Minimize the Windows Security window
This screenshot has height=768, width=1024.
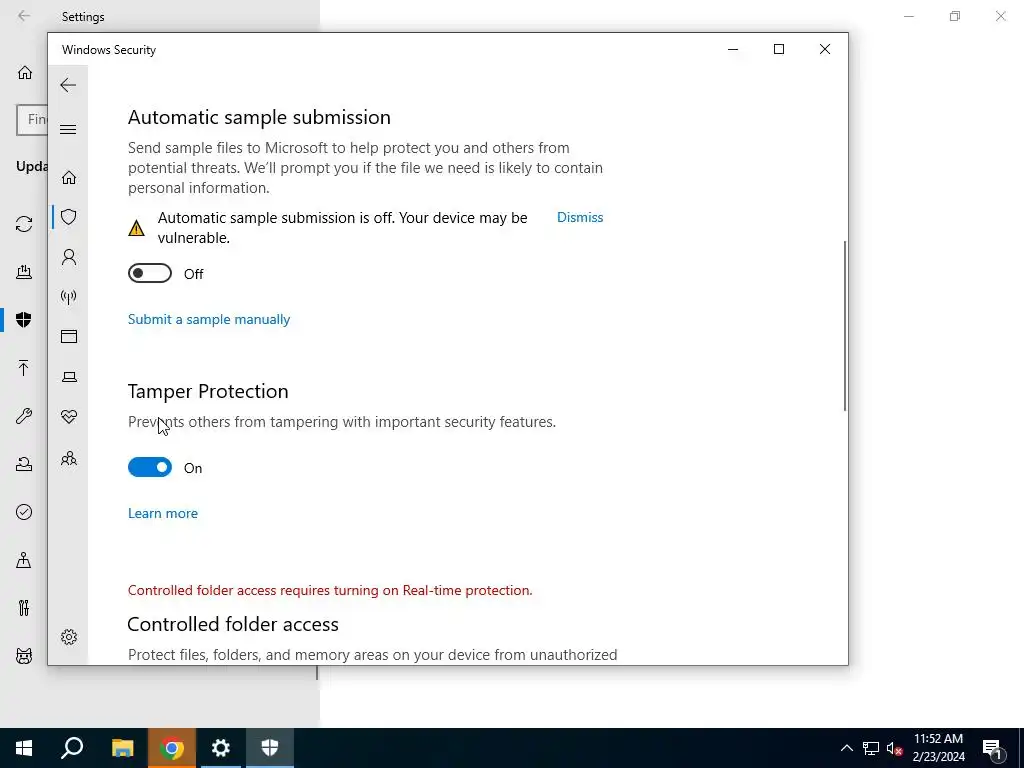click(x=733, y=49)
